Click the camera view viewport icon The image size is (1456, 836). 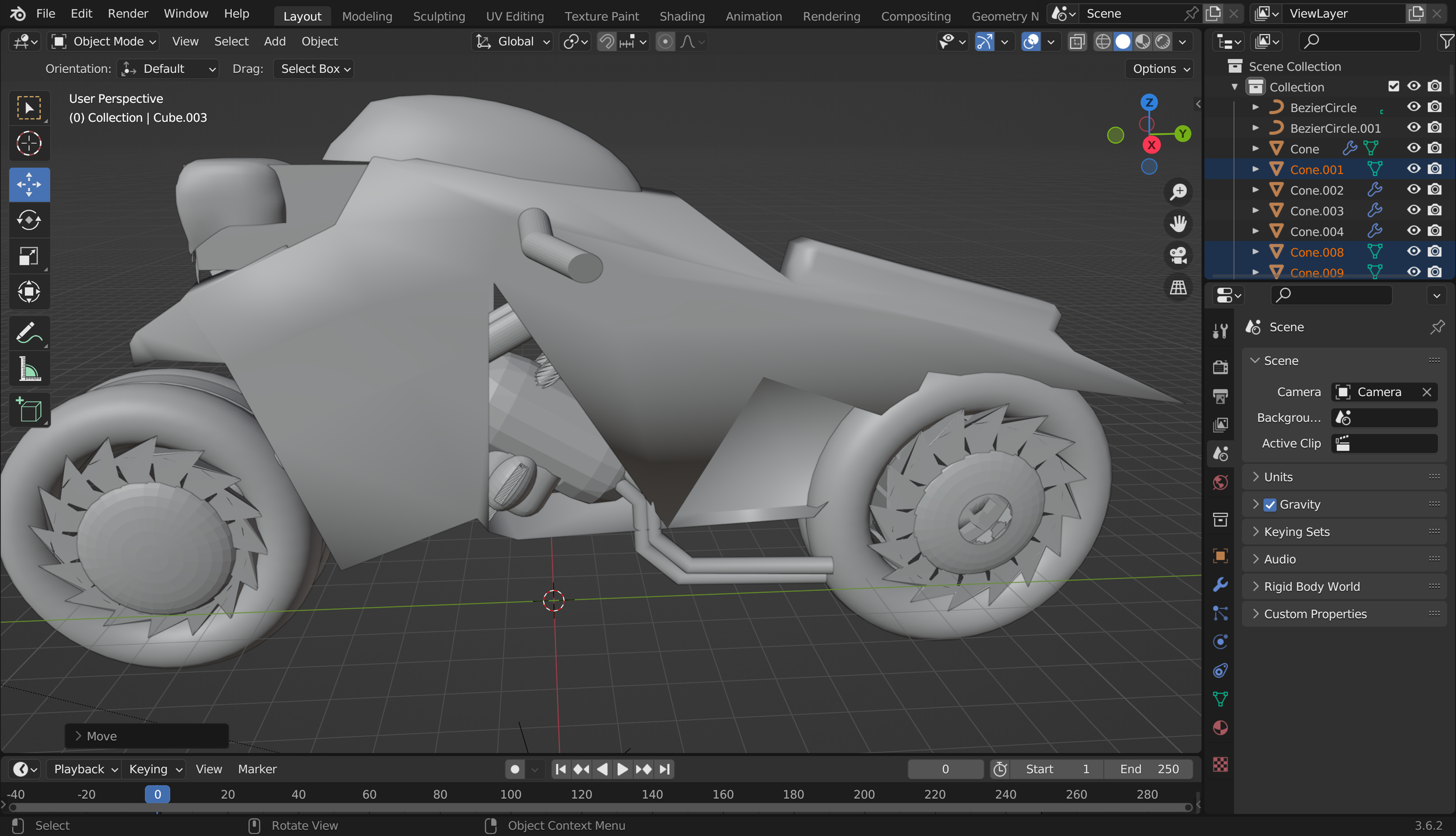pos(1178,255)
